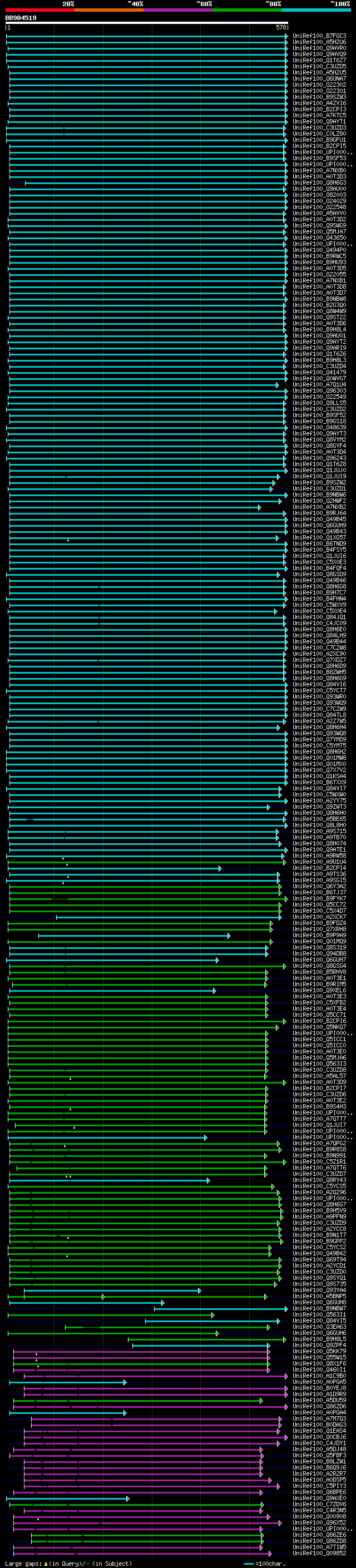
Task: Select the label UniRef100_A7KTC5
Action: pos(319,115)
